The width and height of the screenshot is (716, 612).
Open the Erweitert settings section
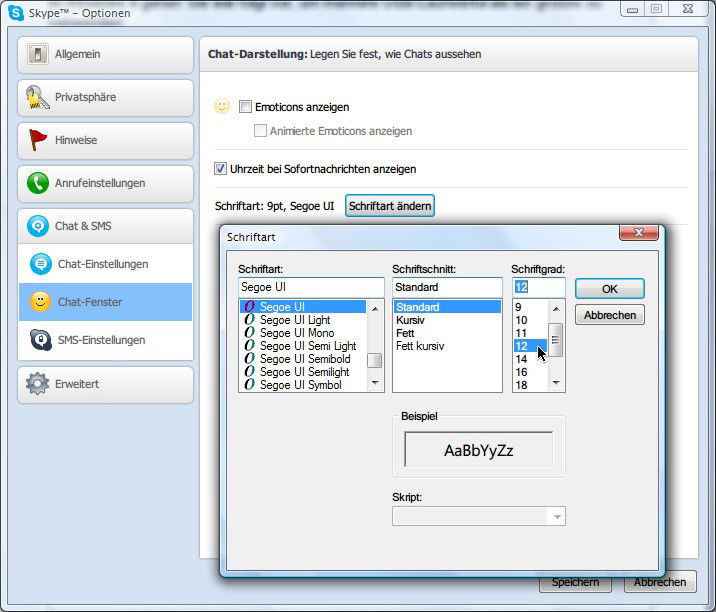105,385
